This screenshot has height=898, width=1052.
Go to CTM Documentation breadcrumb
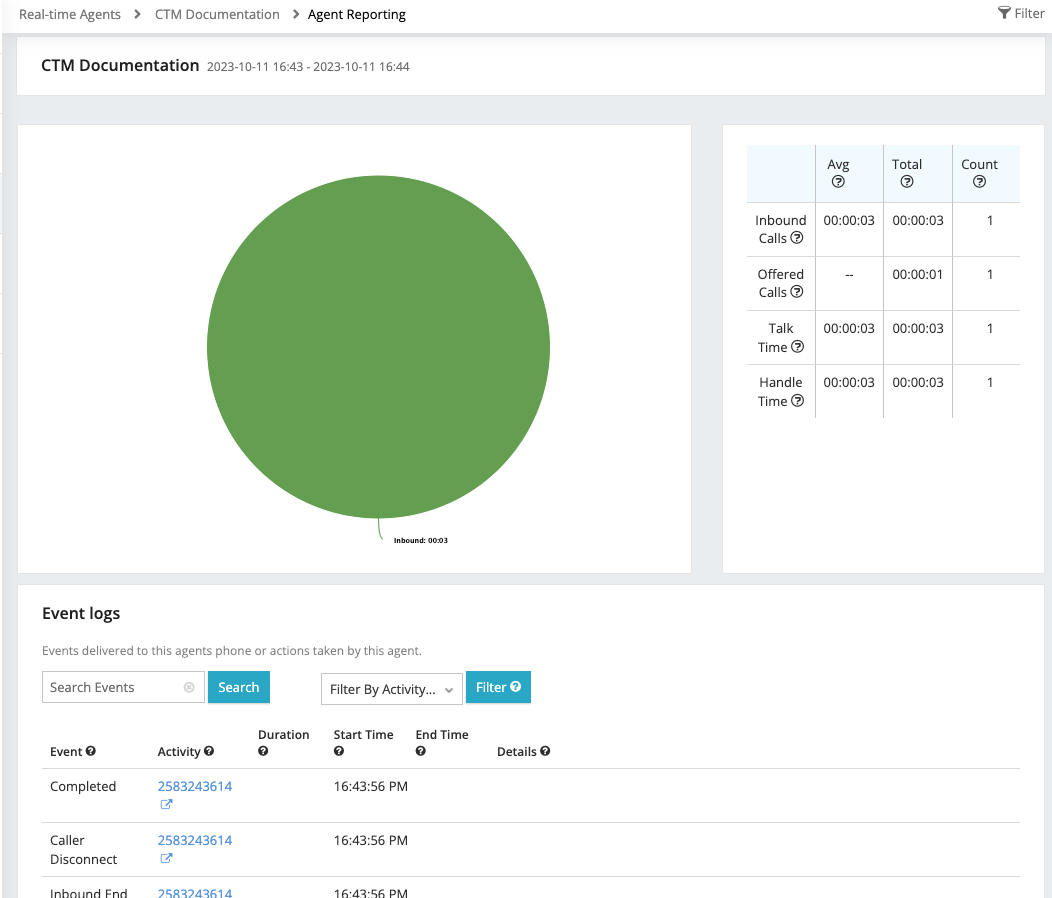(217, 14)
